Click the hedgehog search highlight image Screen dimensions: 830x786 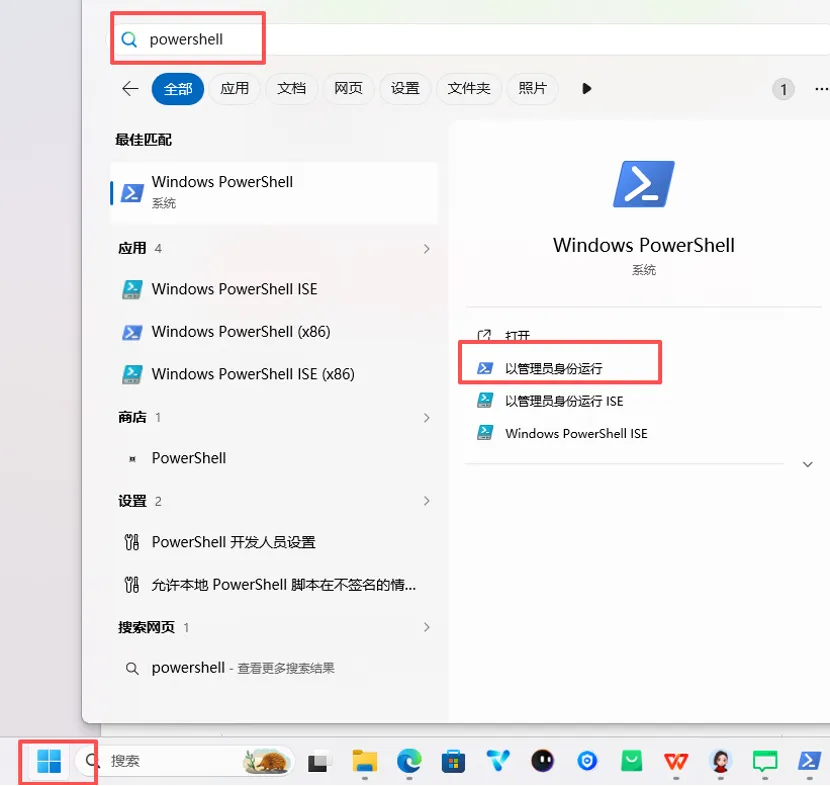pyautogui.click(x=266, y=762)
